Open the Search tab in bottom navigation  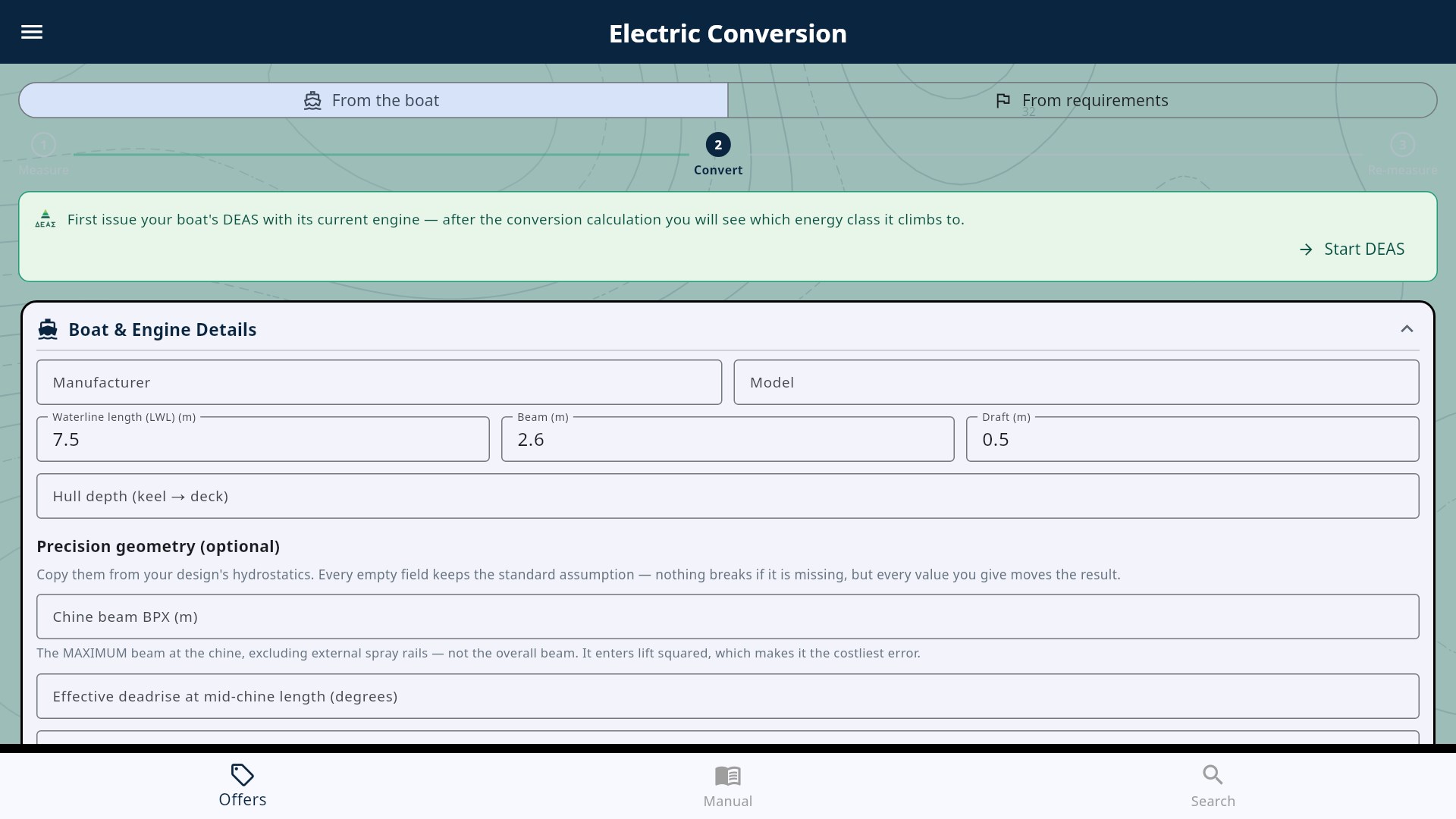[x=1213, y=786]
